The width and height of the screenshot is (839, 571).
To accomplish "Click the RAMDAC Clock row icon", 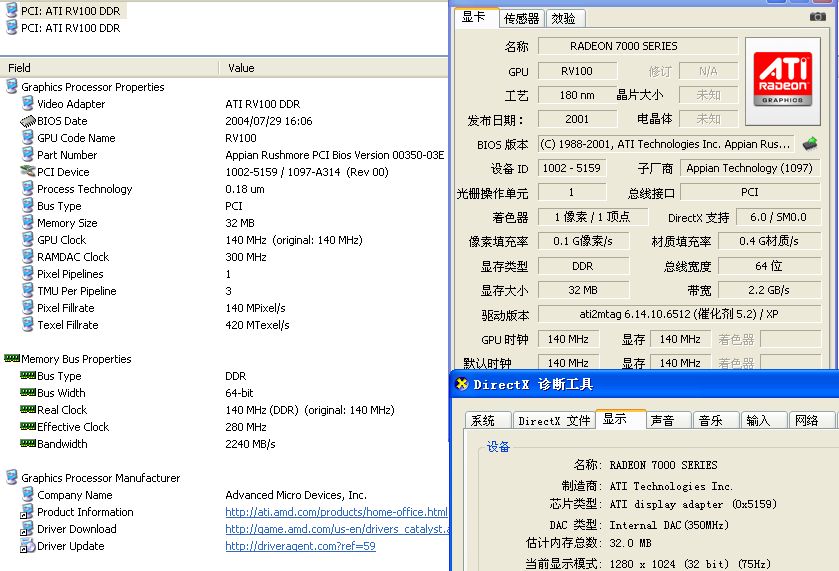I will 28,256.
